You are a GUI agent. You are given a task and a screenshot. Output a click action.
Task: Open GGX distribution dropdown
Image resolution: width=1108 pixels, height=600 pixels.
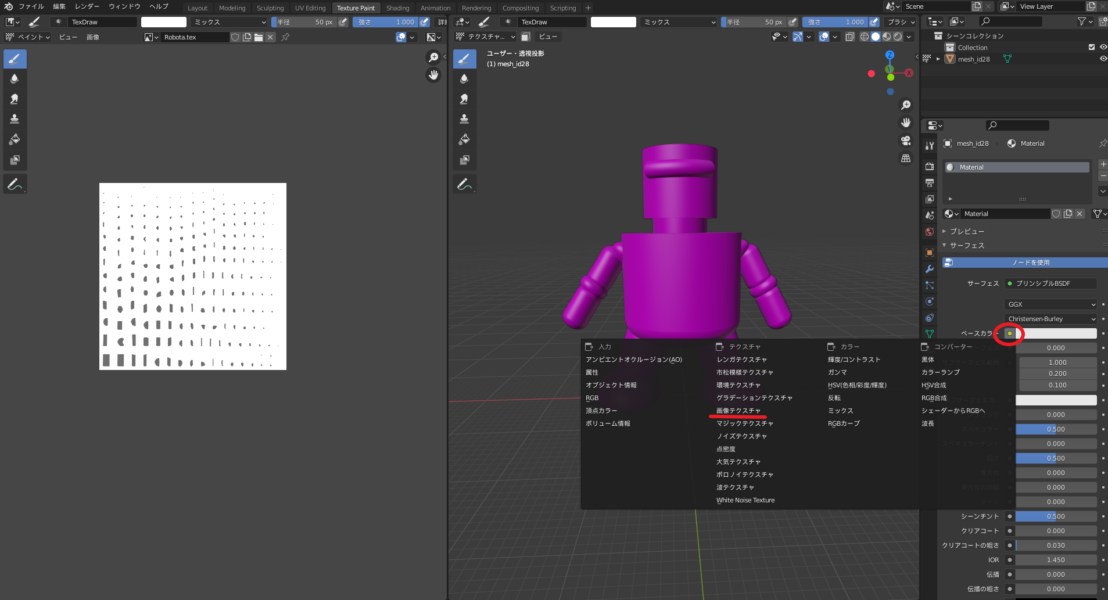tap(1051, 304)
